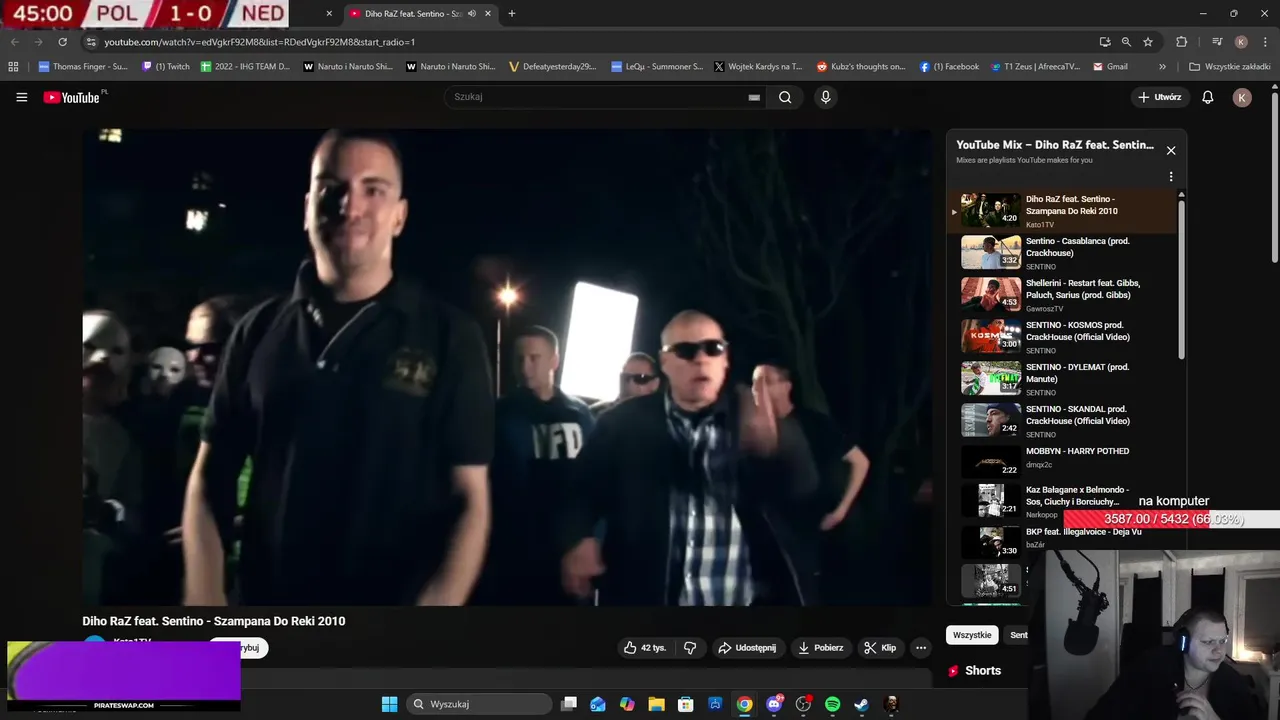Open Steam from the taskbar

pyautogui.click(x=861, y=704)
